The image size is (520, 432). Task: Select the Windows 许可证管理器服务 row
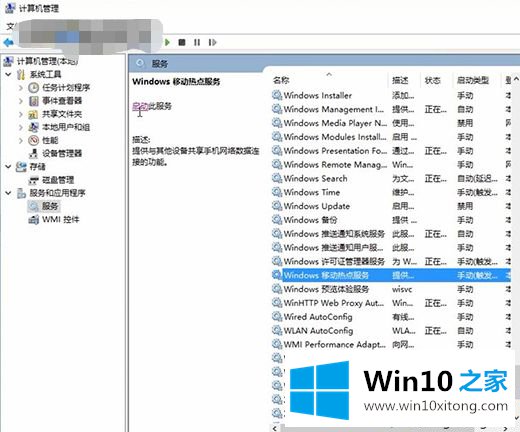pyautogui.click(x=391, y=261)
